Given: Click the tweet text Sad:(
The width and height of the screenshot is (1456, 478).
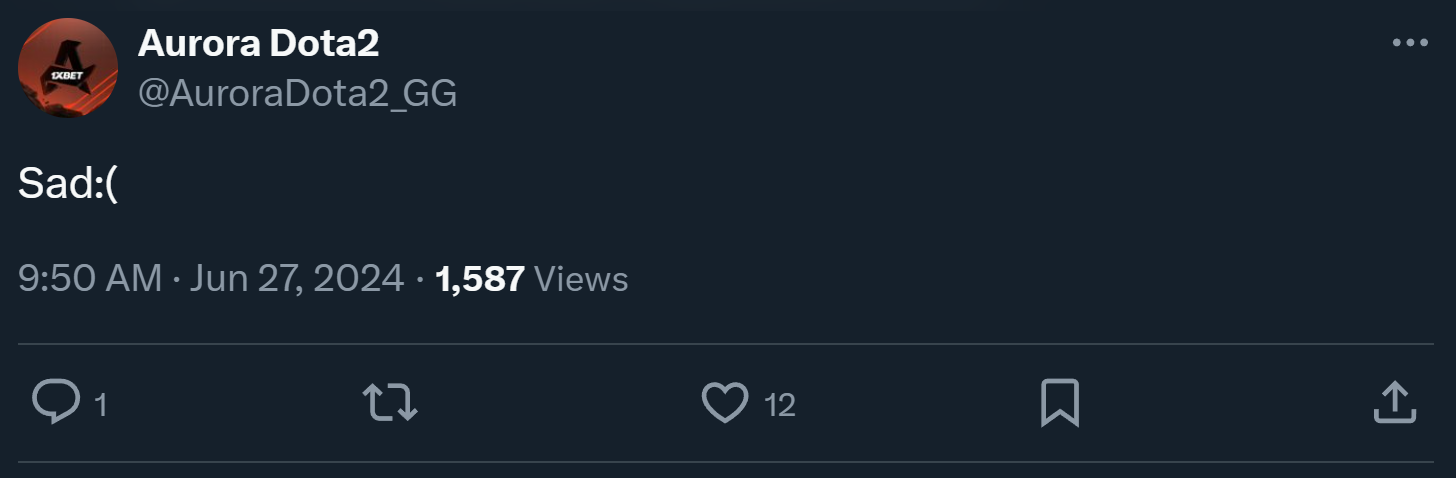Looking at the screenshot, I should 68,184.
